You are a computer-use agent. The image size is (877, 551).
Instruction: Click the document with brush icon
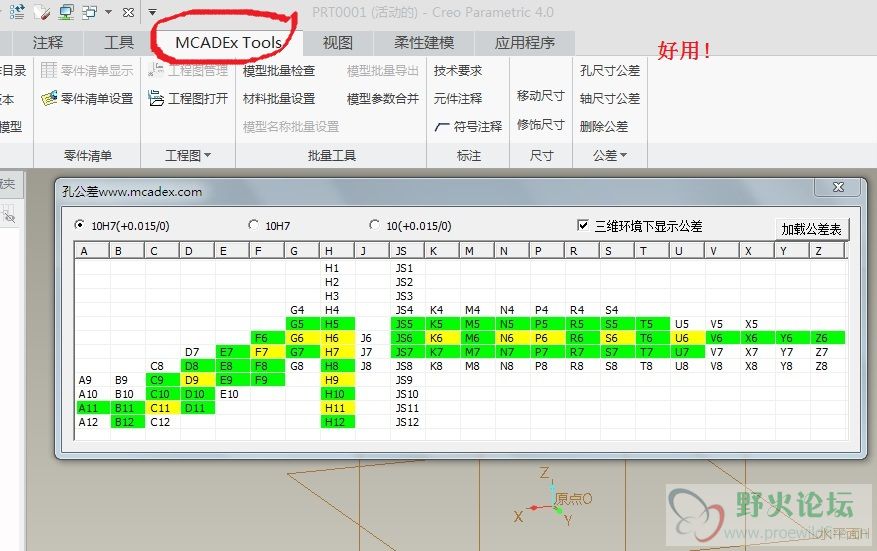[x=42, y=12]
